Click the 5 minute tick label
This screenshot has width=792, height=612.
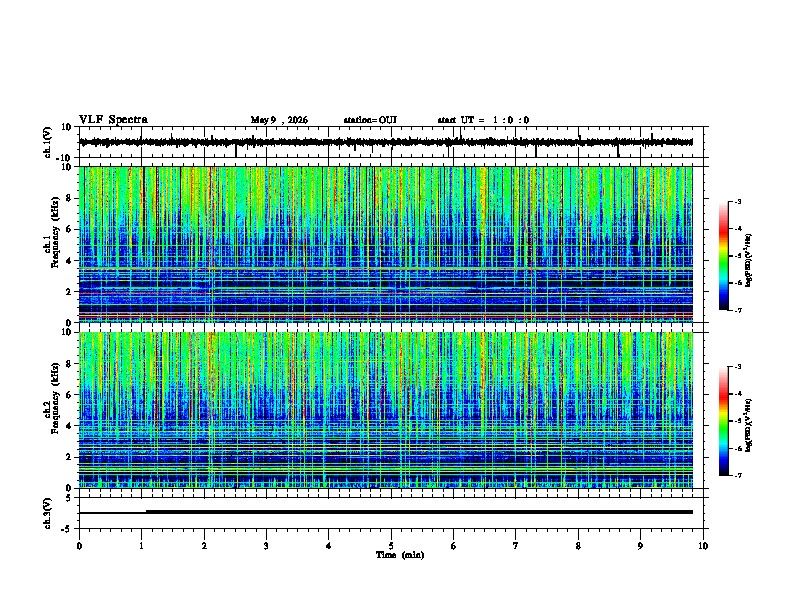(391, 546)
